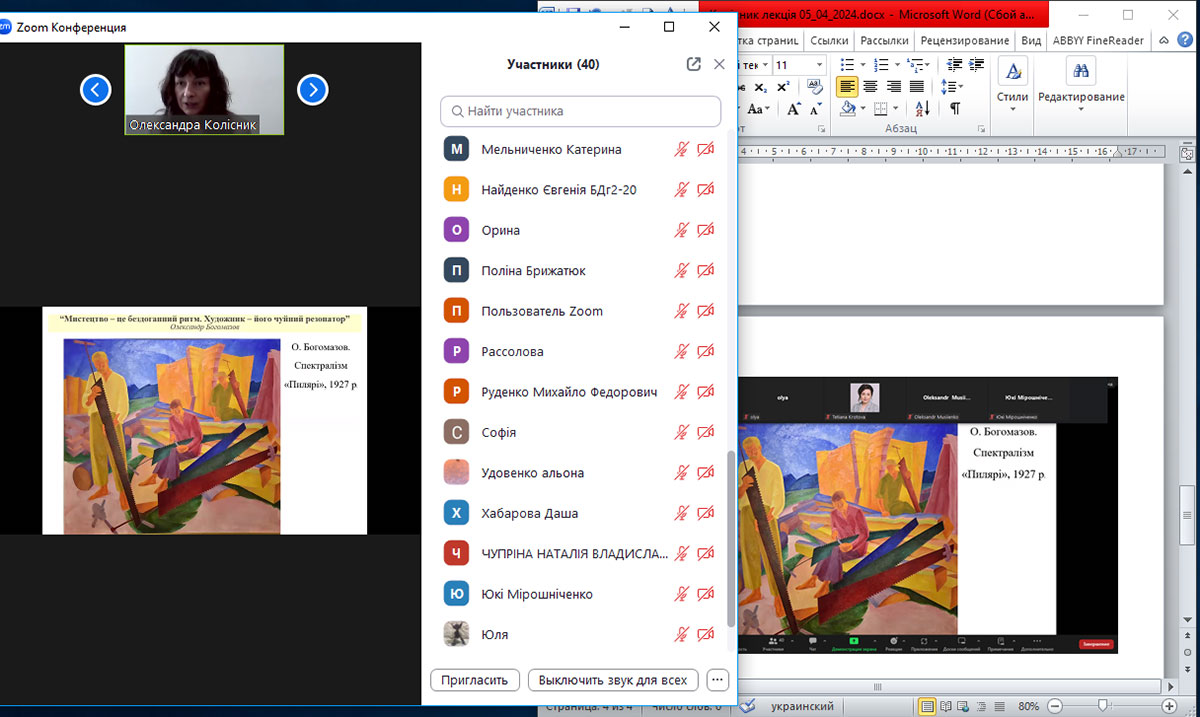
Task: Close the Участники panel
Action: click(719, 64)
